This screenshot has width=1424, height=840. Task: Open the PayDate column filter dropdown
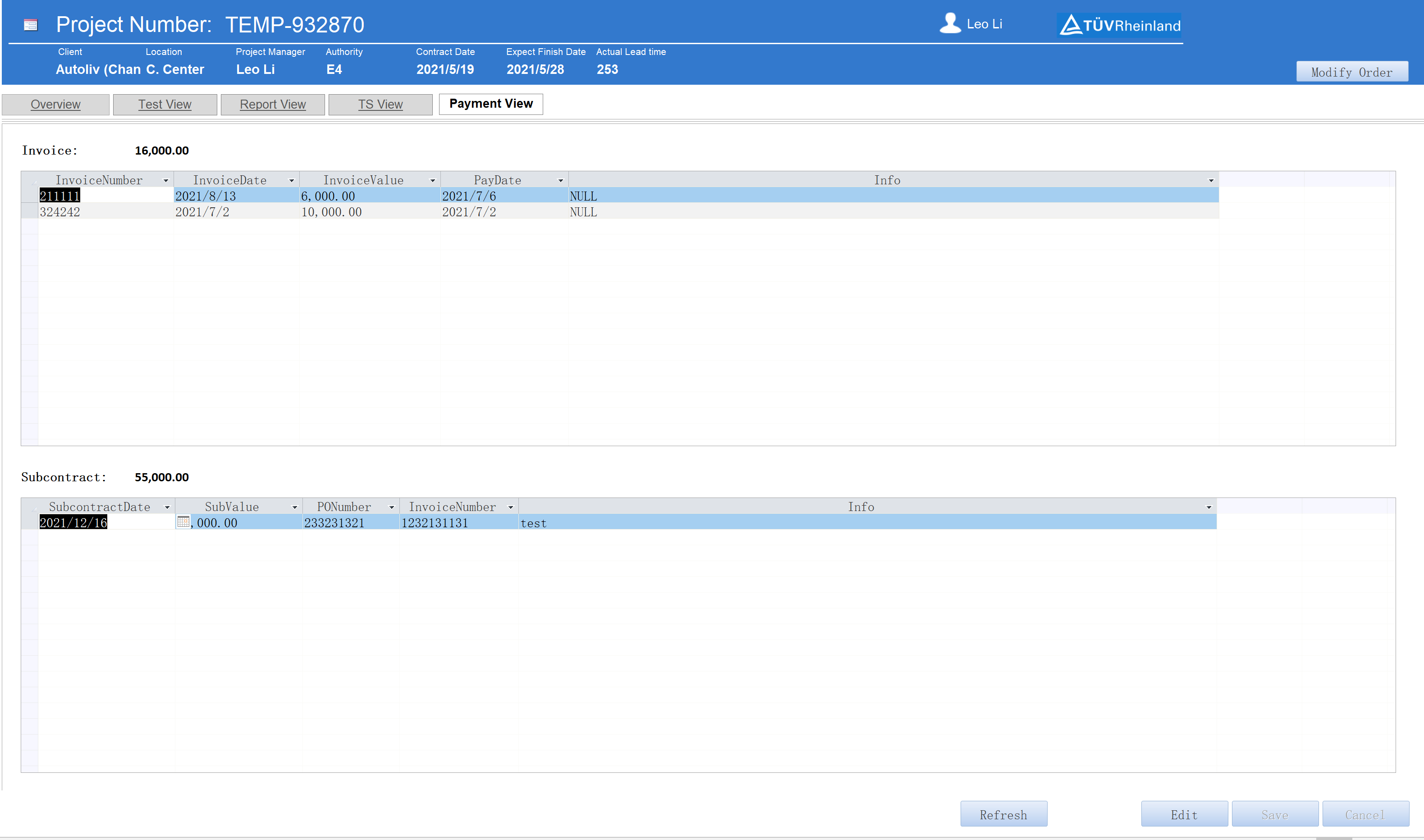point(561,181)
